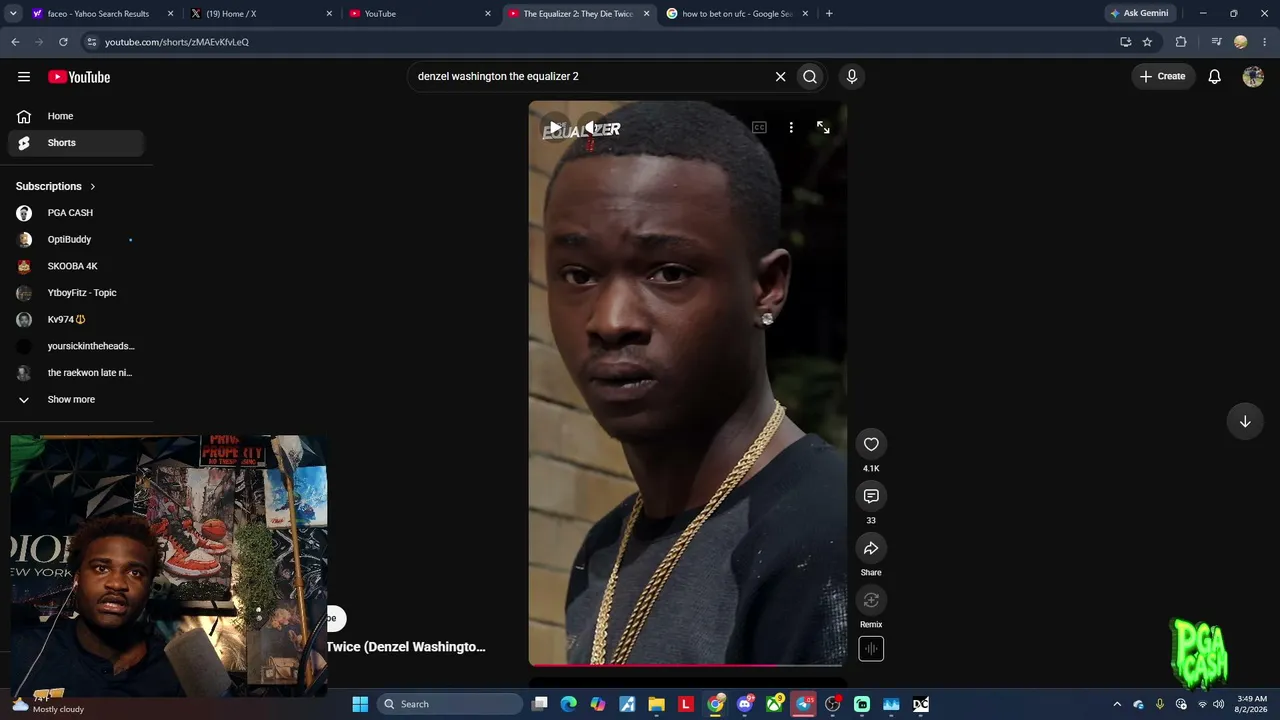This screenshot has width=1280, height=720.
Task: Open the Mostly cloudy weather widget
Action: coord(48,704)
